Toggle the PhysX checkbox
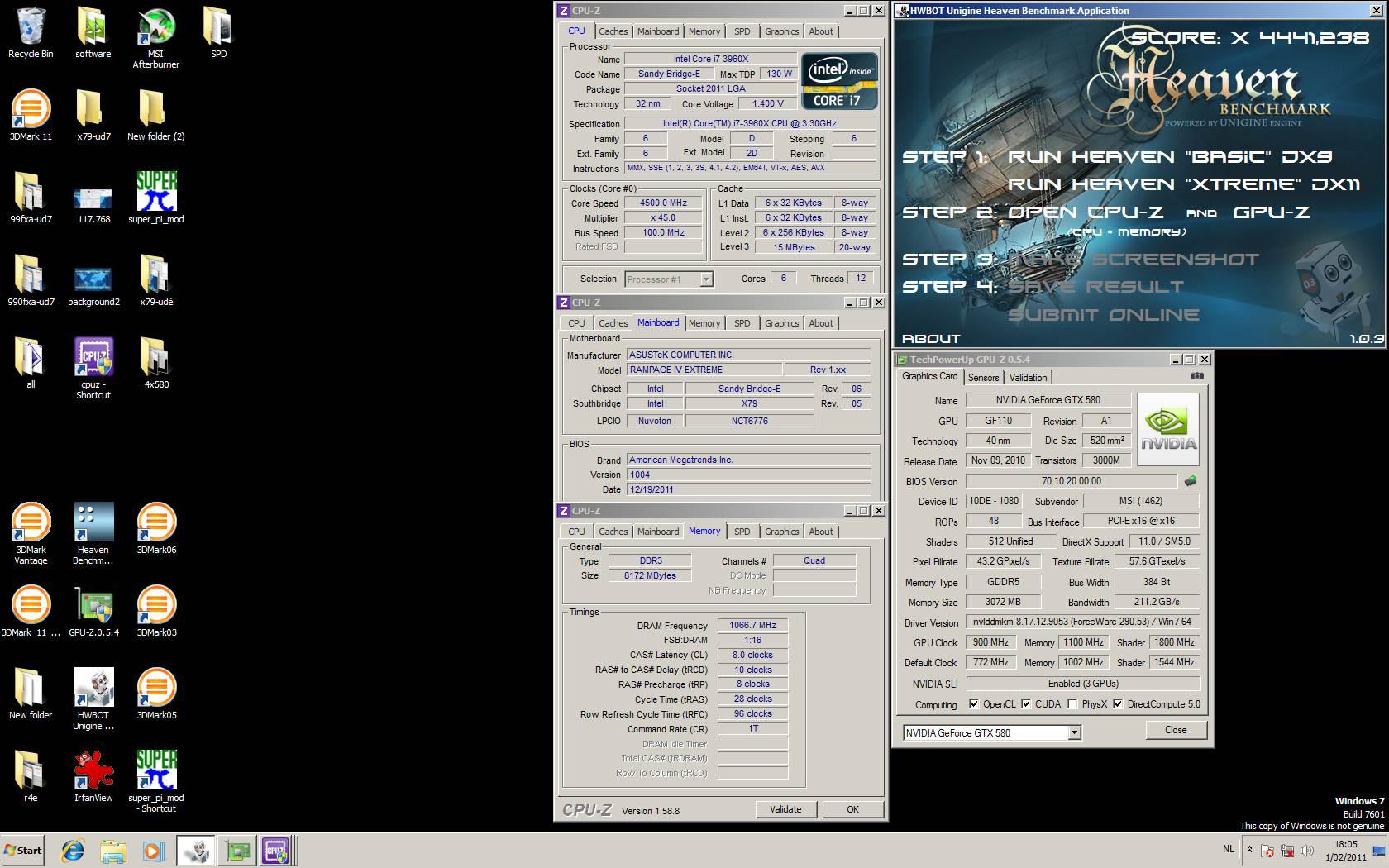This screenshot has height=868, width=1389. click(x=1072, y=704)
